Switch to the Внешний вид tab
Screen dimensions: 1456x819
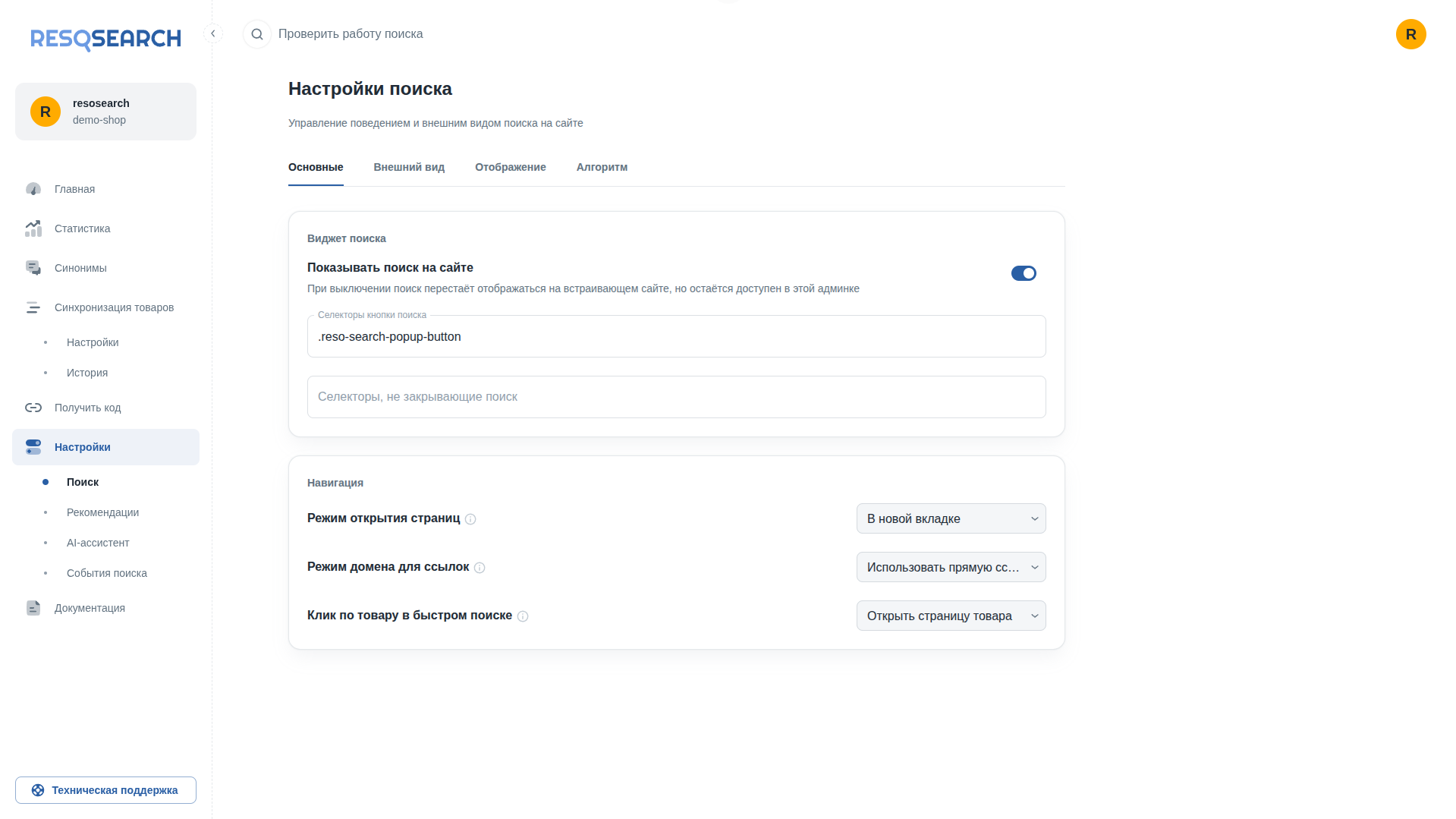[x=409, y=167]
